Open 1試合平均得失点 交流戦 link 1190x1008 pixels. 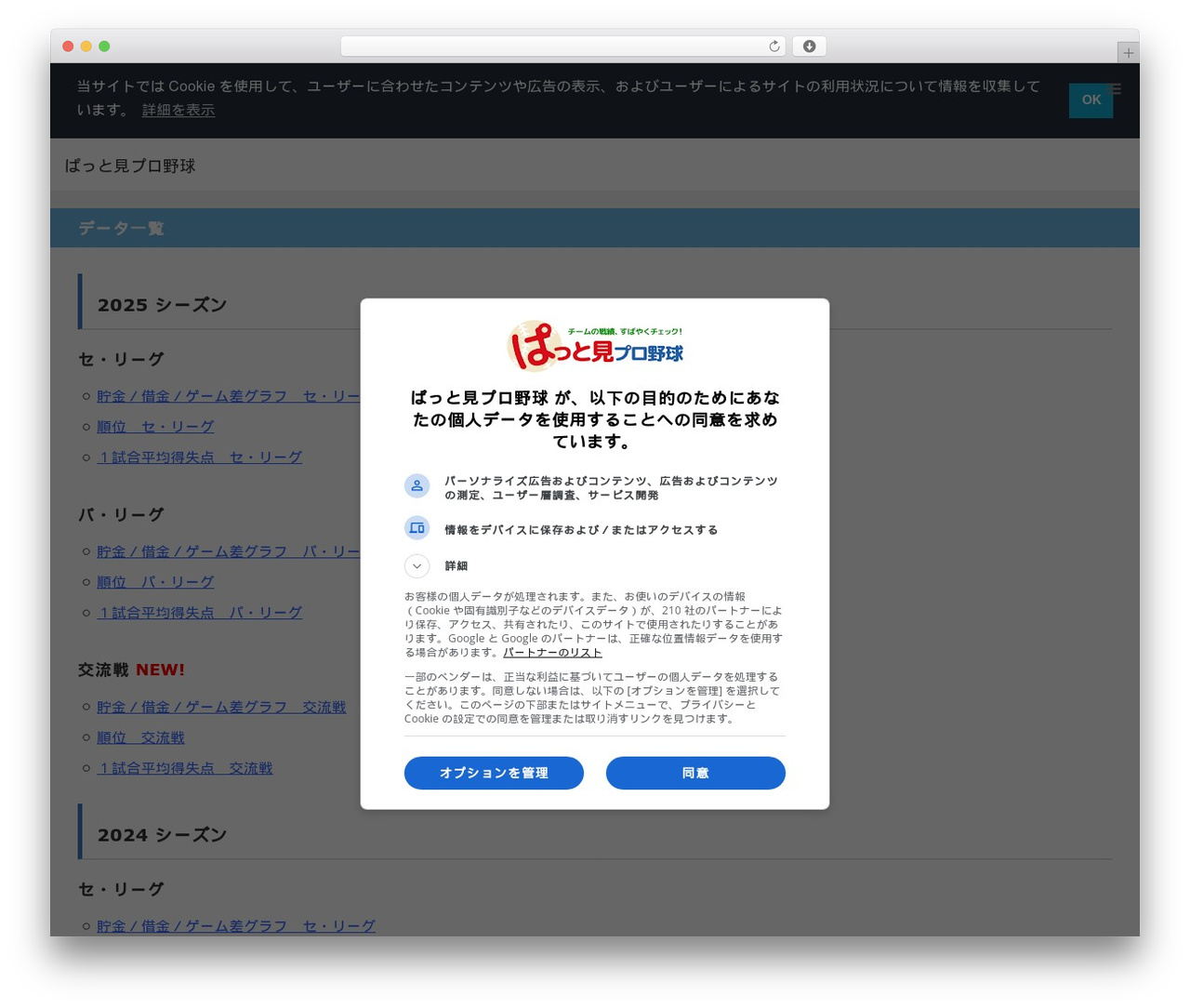[x=185, y=769]
